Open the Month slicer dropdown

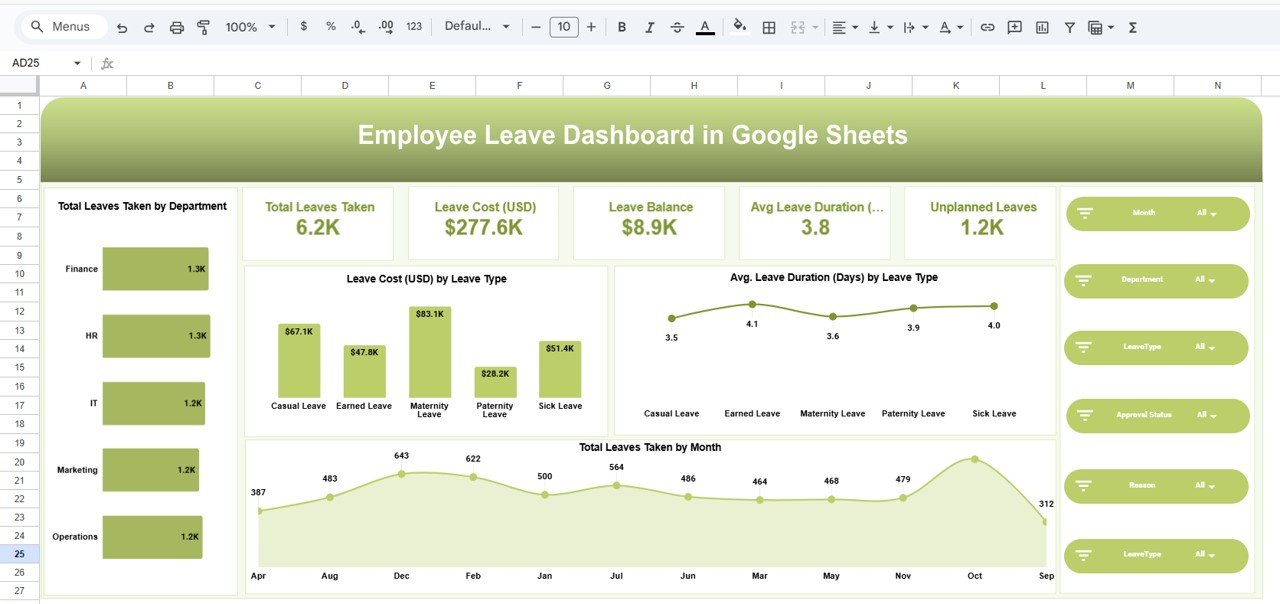pos(1212,213)
